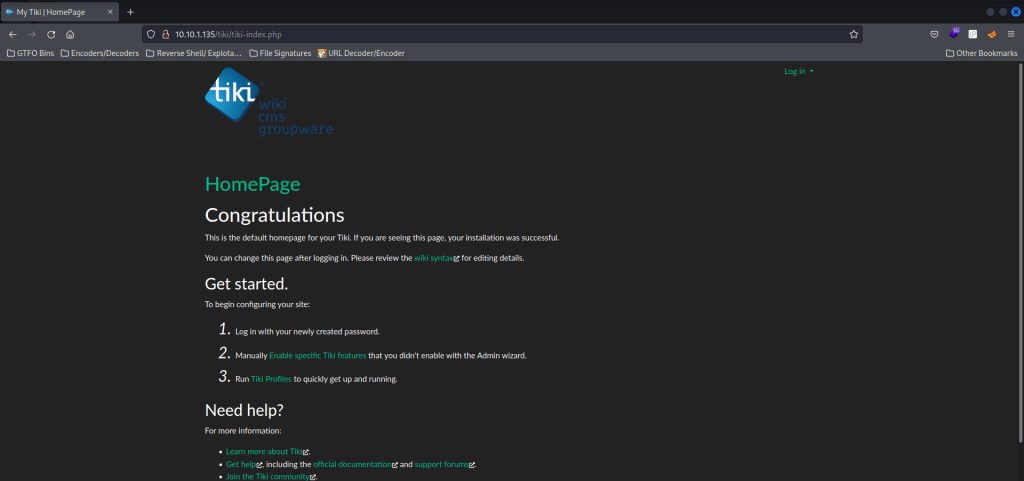Click the Tiki Profiles link
Screen dimensions: 1024x481
pyautogui.click(x=271, y=379)
